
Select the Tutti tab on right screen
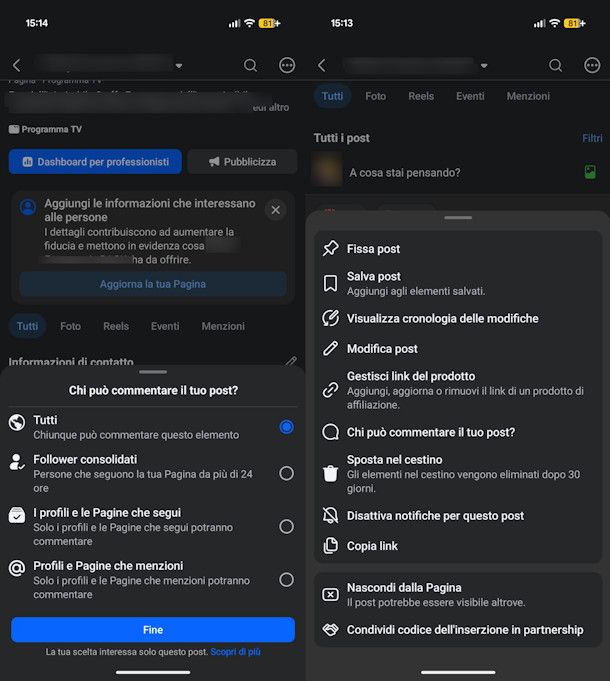332,96
